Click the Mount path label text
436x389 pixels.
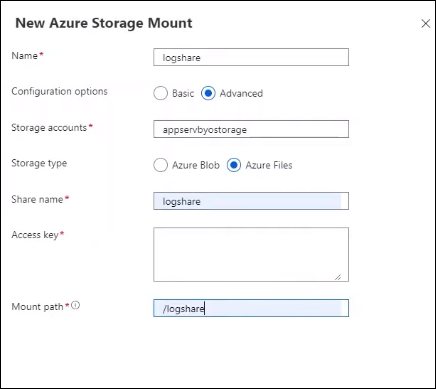(x=37, y=307)
